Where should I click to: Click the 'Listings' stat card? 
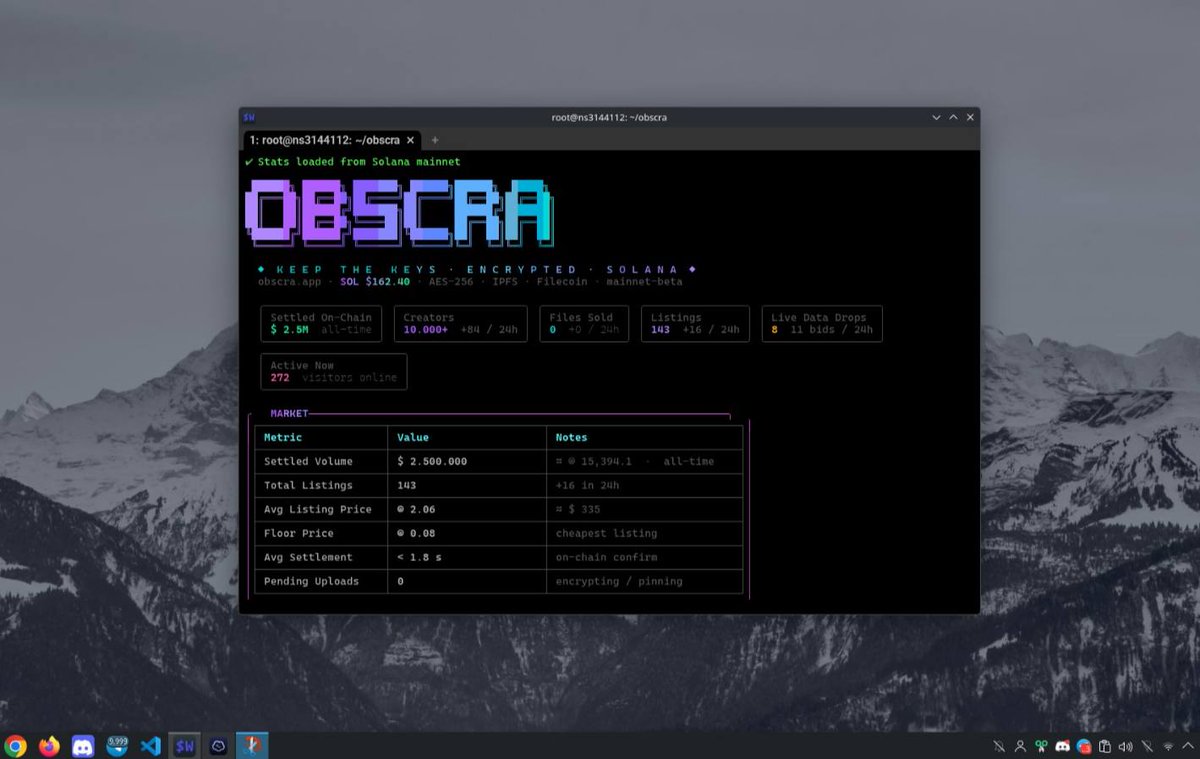tap(695, 324)
